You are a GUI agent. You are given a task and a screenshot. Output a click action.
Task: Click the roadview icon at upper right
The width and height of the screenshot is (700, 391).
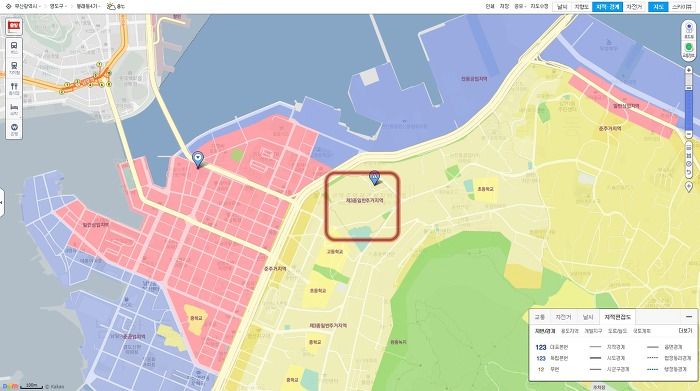coord(689,29)
